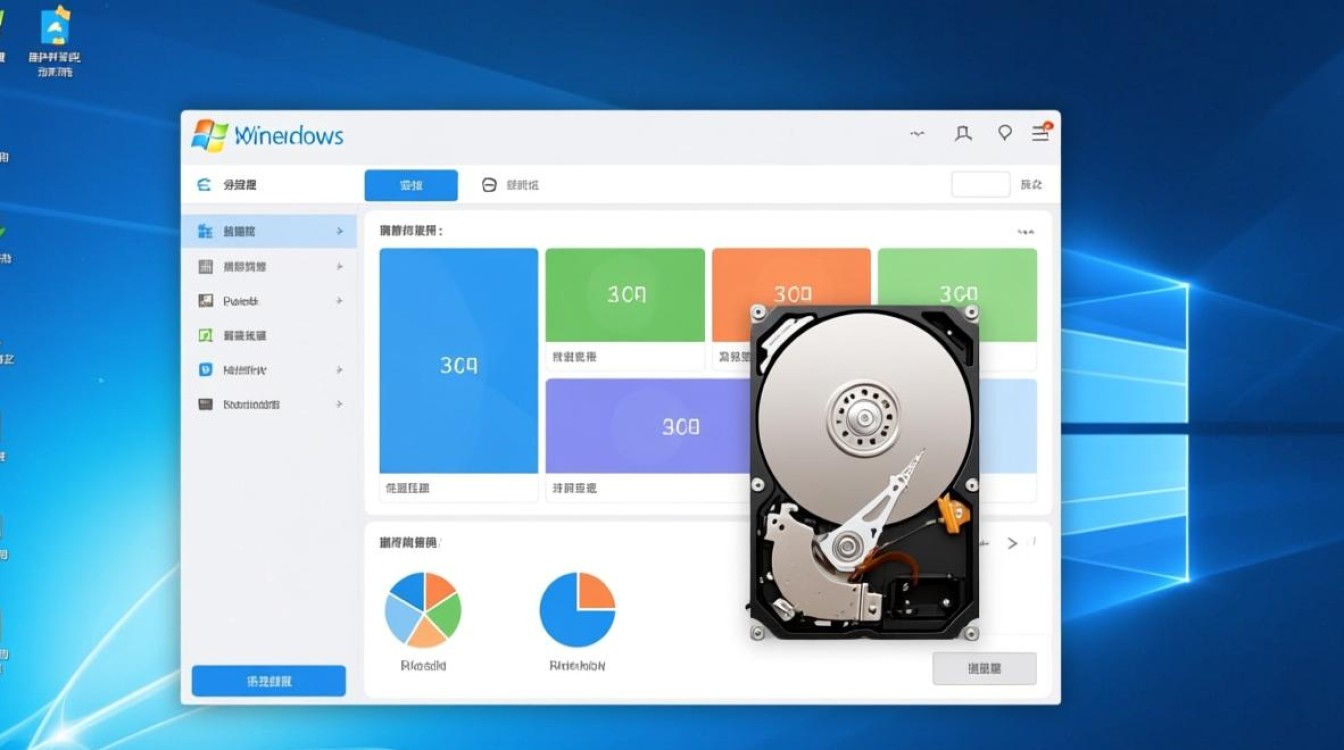The height and width of the screenshot is (750, 1344).
Task: Open the hamburger menu with the orange notification badge
Action: 1042,132
